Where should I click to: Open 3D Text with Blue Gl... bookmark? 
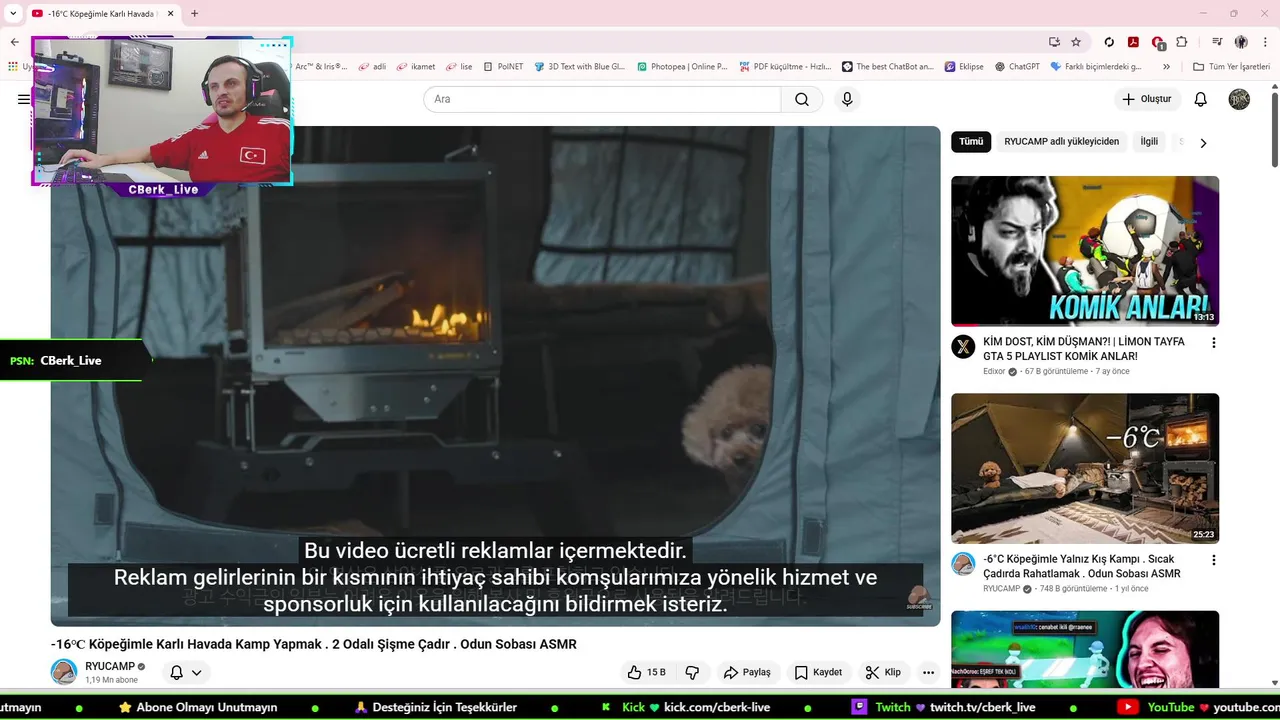pos(579,67)
